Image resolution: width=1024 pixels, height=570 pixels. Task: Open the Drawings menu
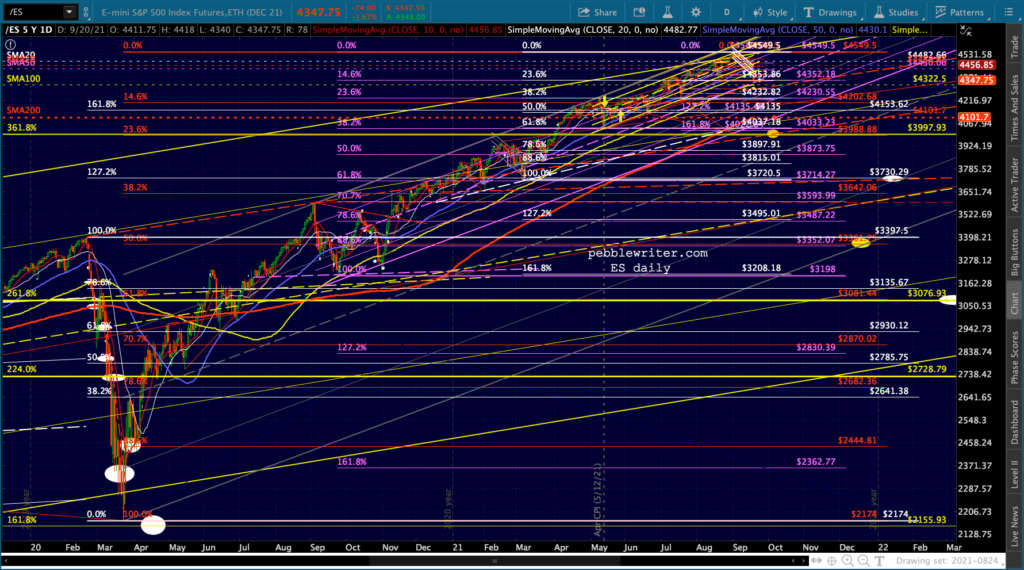tap(830, 12)
